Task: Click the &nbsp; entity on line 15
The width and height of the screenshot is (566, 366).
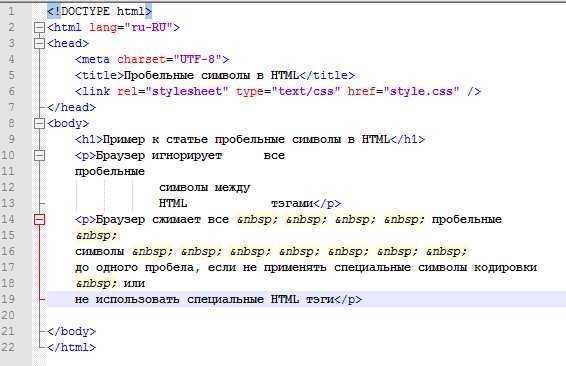Action: point(96,236)
